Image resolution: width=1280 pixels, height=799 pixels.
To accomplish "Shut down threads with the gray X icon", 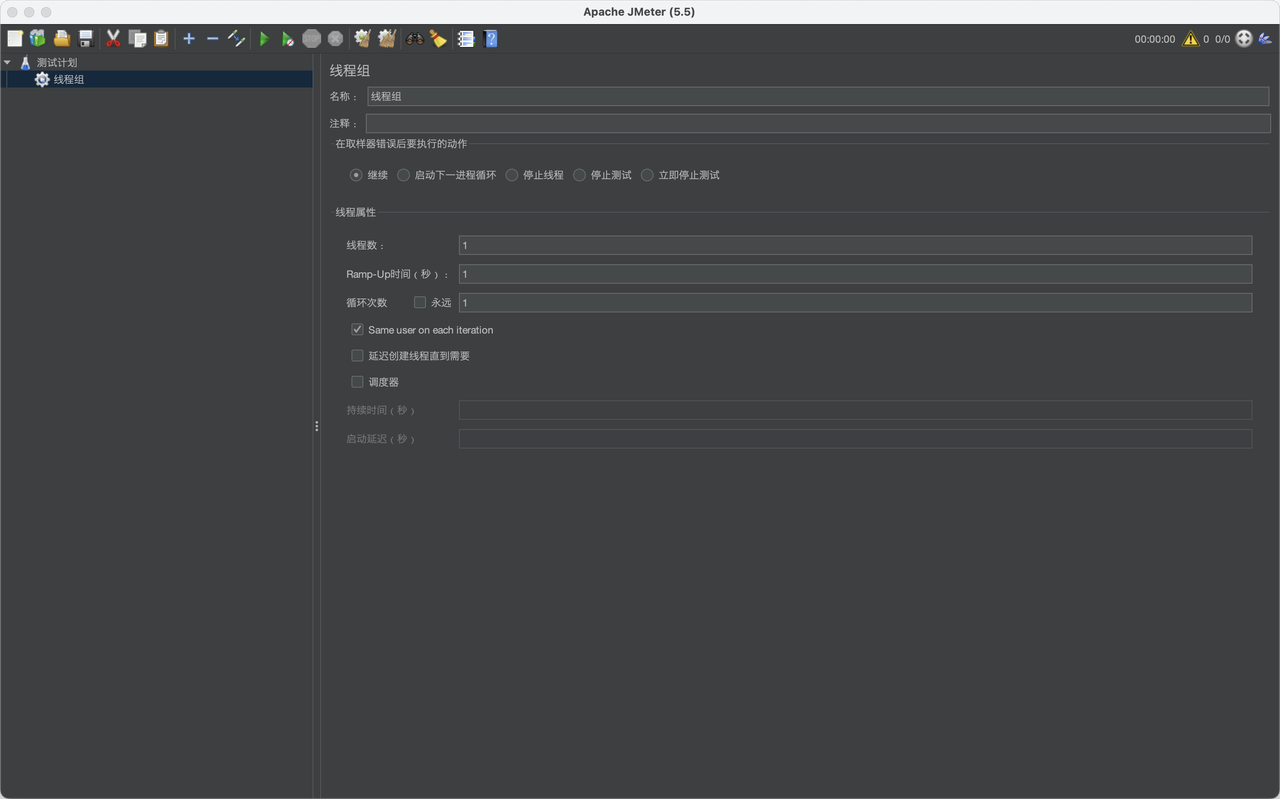I will click(336, 39).
